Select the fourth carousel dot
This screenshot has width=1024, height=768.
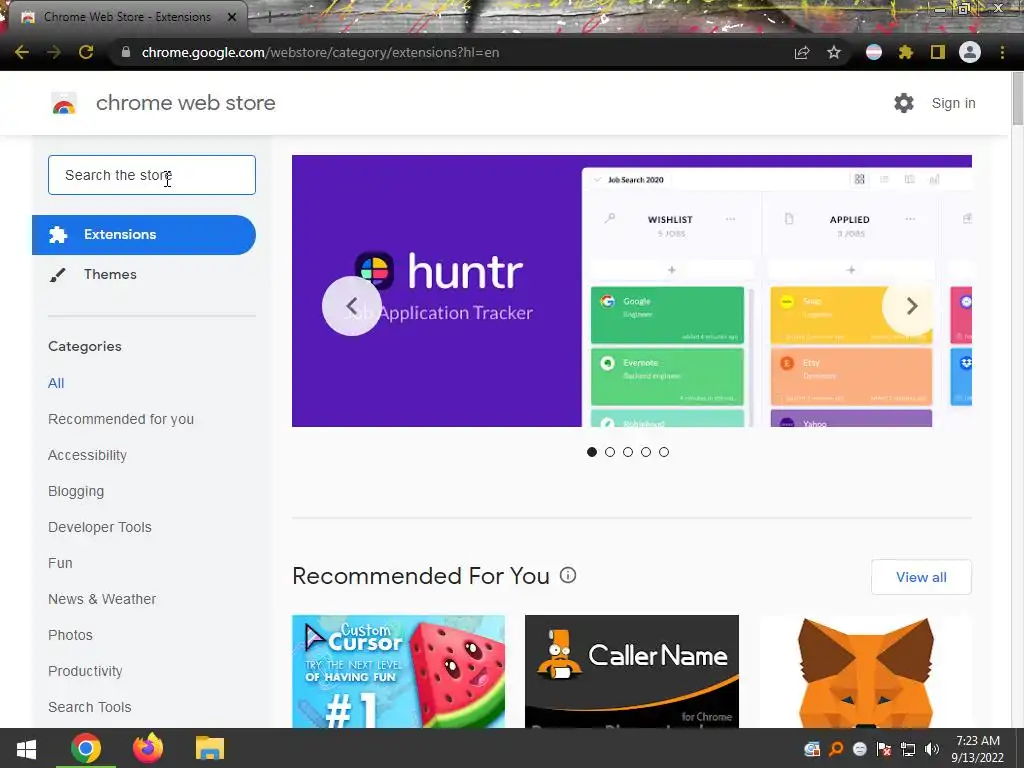coord(646,452)
